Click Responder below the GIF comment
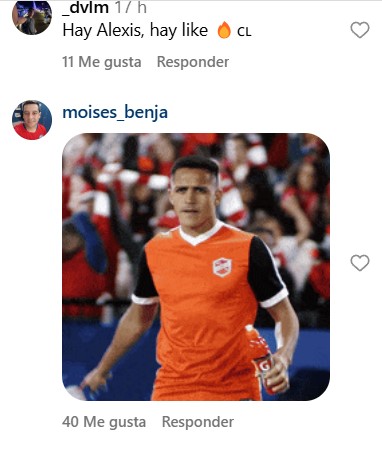382x456 pixels. (x=198, y=422)
